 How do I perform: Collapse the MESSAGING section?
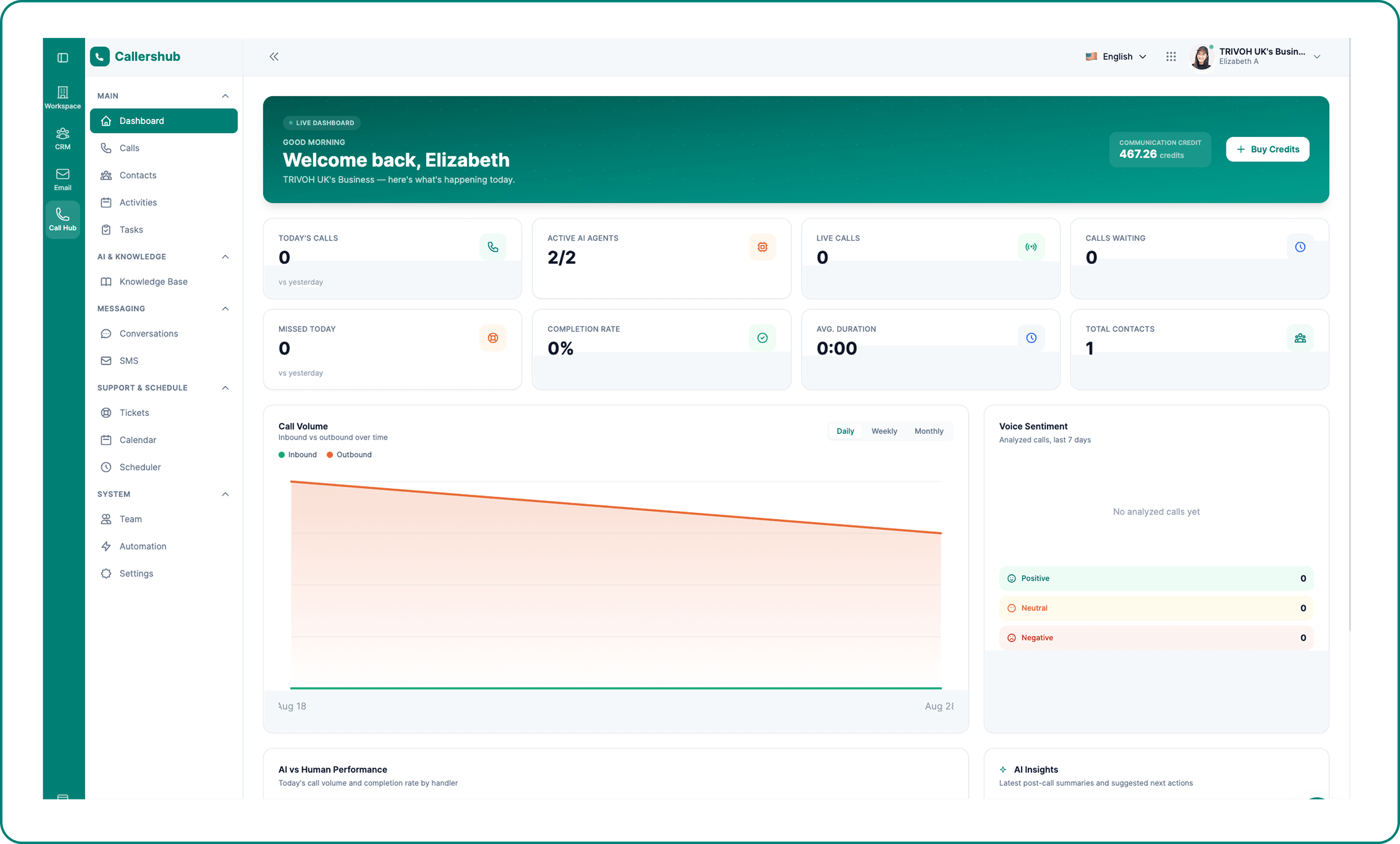225,308
